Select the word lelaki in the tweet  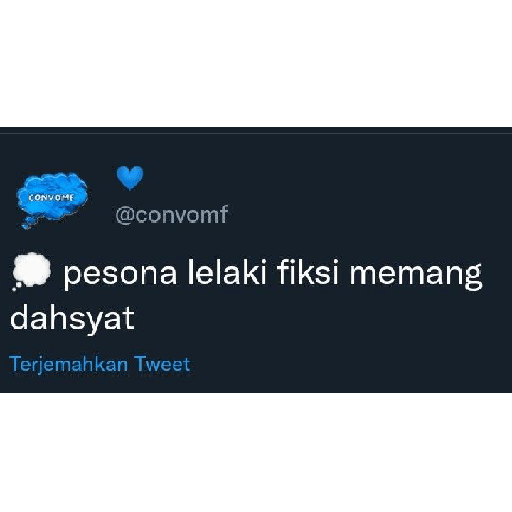point(227,272)
